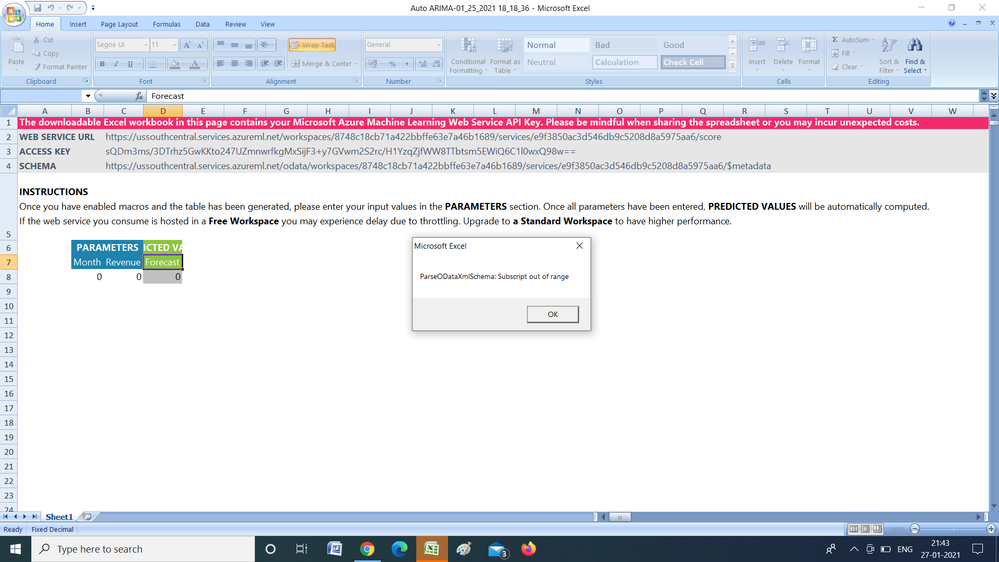The width and height of the screenshot is (999, 562).
Task: Click the Paste clipboard icon
Action: [x=17, y=47]
